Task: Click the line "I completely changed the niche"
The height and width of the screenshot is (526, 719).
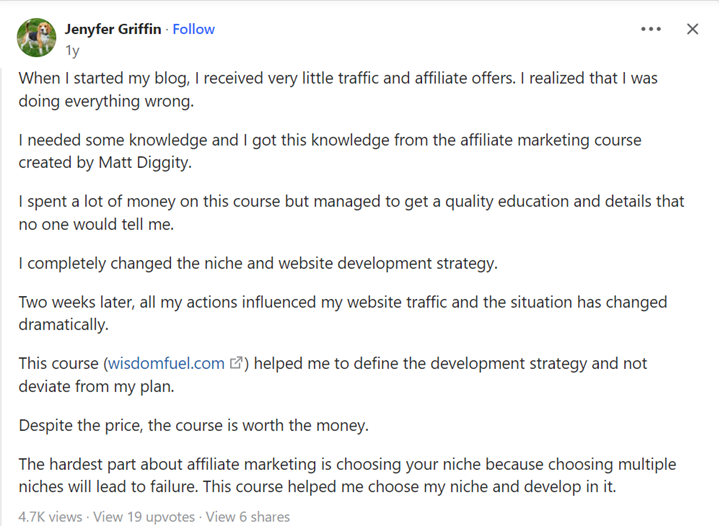Action: click(x=258, y=263)
